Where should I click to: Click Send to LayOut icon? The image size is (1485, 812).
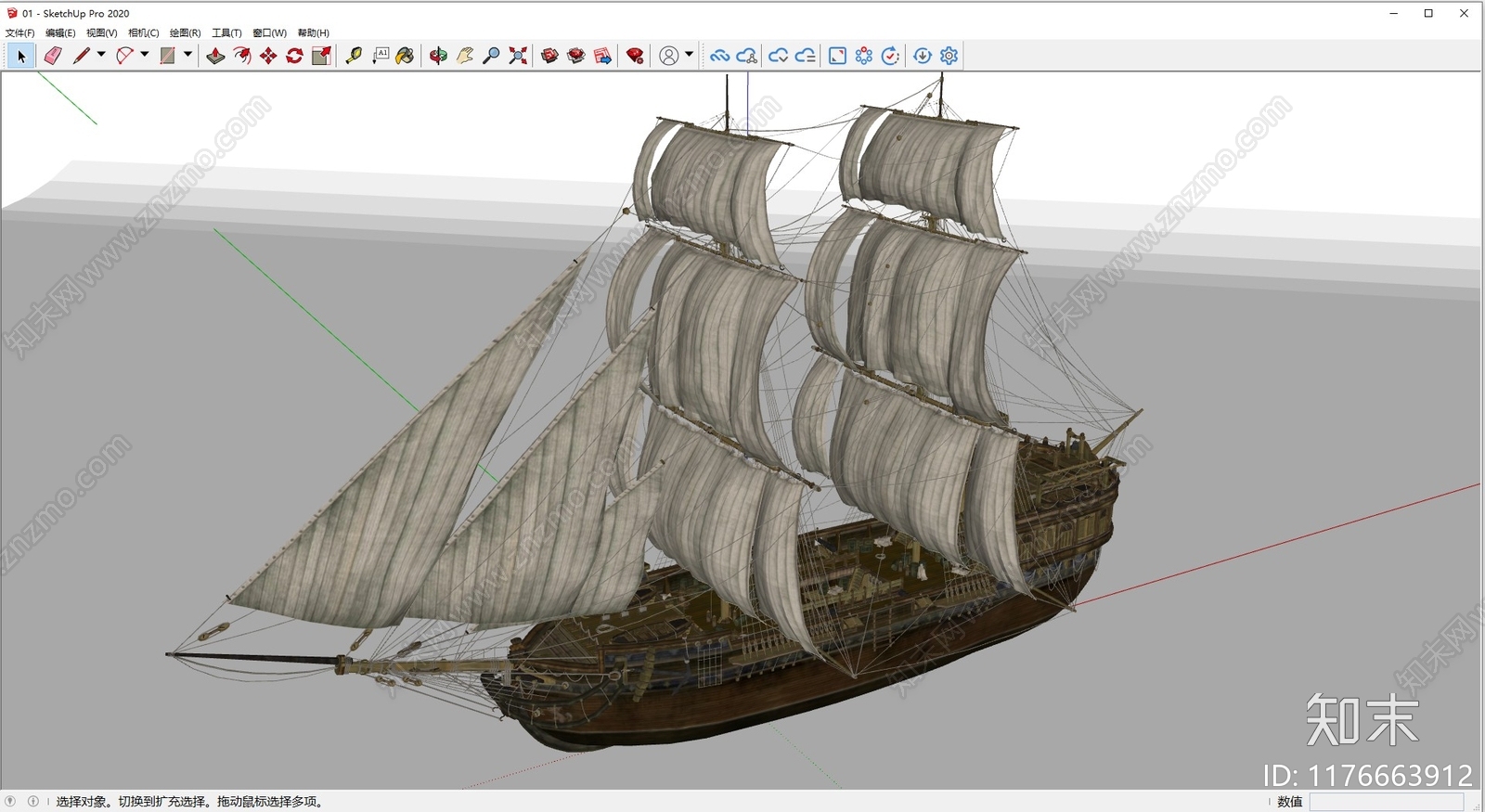pos(602,57)
